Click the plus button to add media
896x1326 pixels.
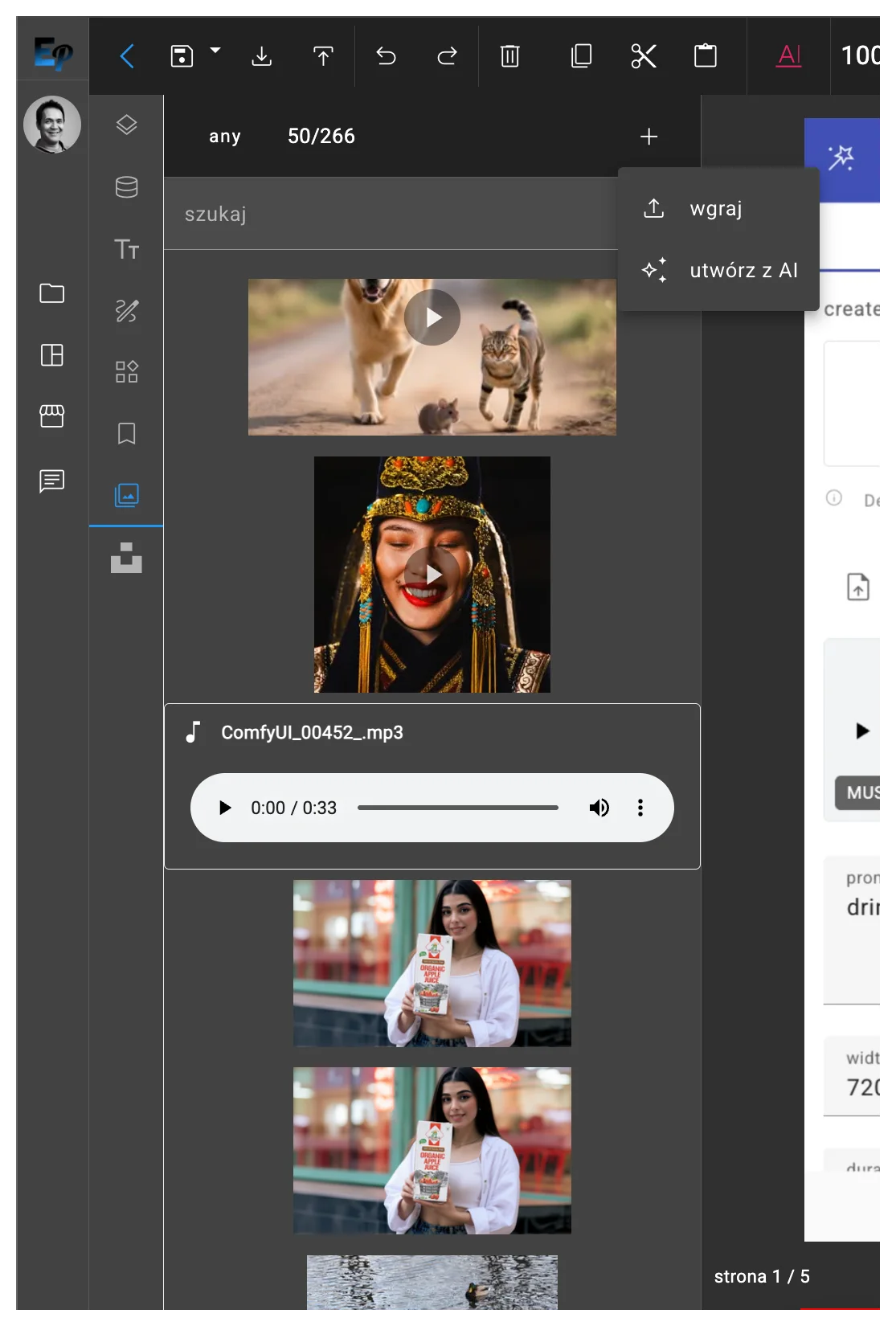coord(648,137)
